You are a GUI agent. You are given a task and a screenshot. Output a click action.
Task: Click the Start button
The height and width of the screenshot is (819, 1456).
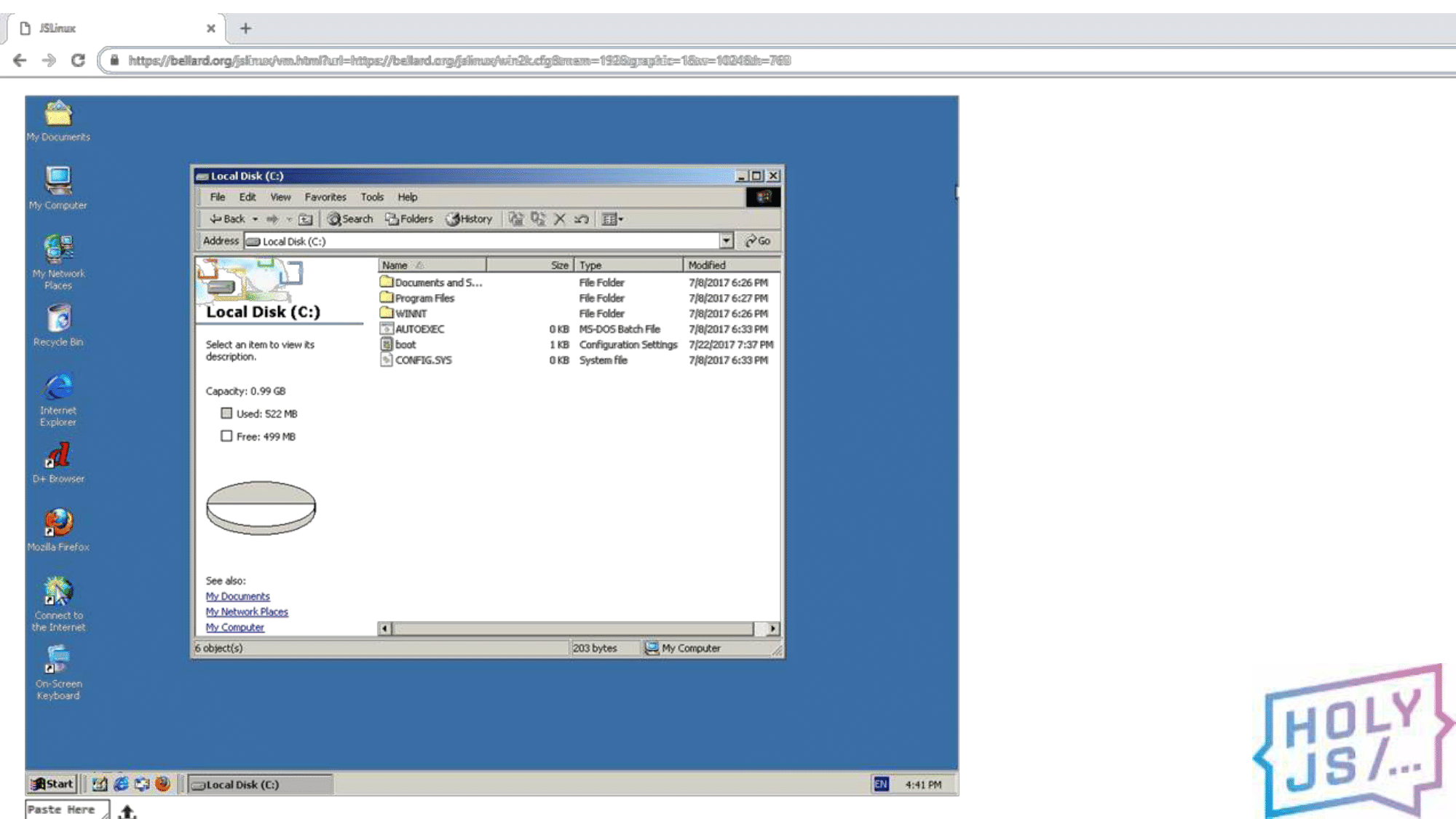pos(52,784)
